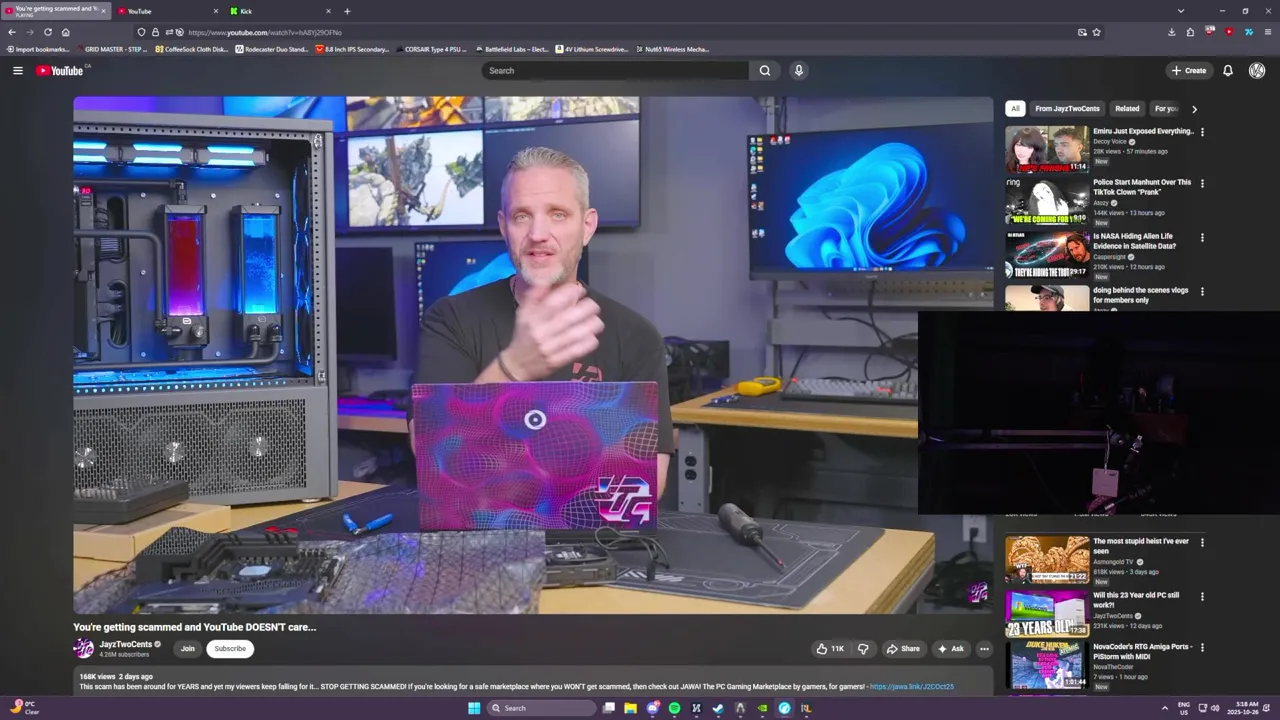Open Import bookmarks item

click(x=39, y=49)
